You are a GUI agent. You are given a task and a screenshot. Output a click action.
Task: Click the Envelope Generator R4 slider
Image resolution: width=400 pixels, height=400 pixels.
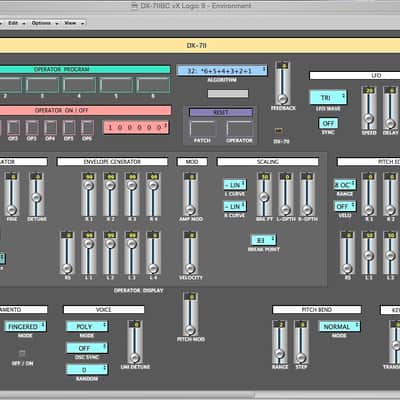tap(153, 194)
